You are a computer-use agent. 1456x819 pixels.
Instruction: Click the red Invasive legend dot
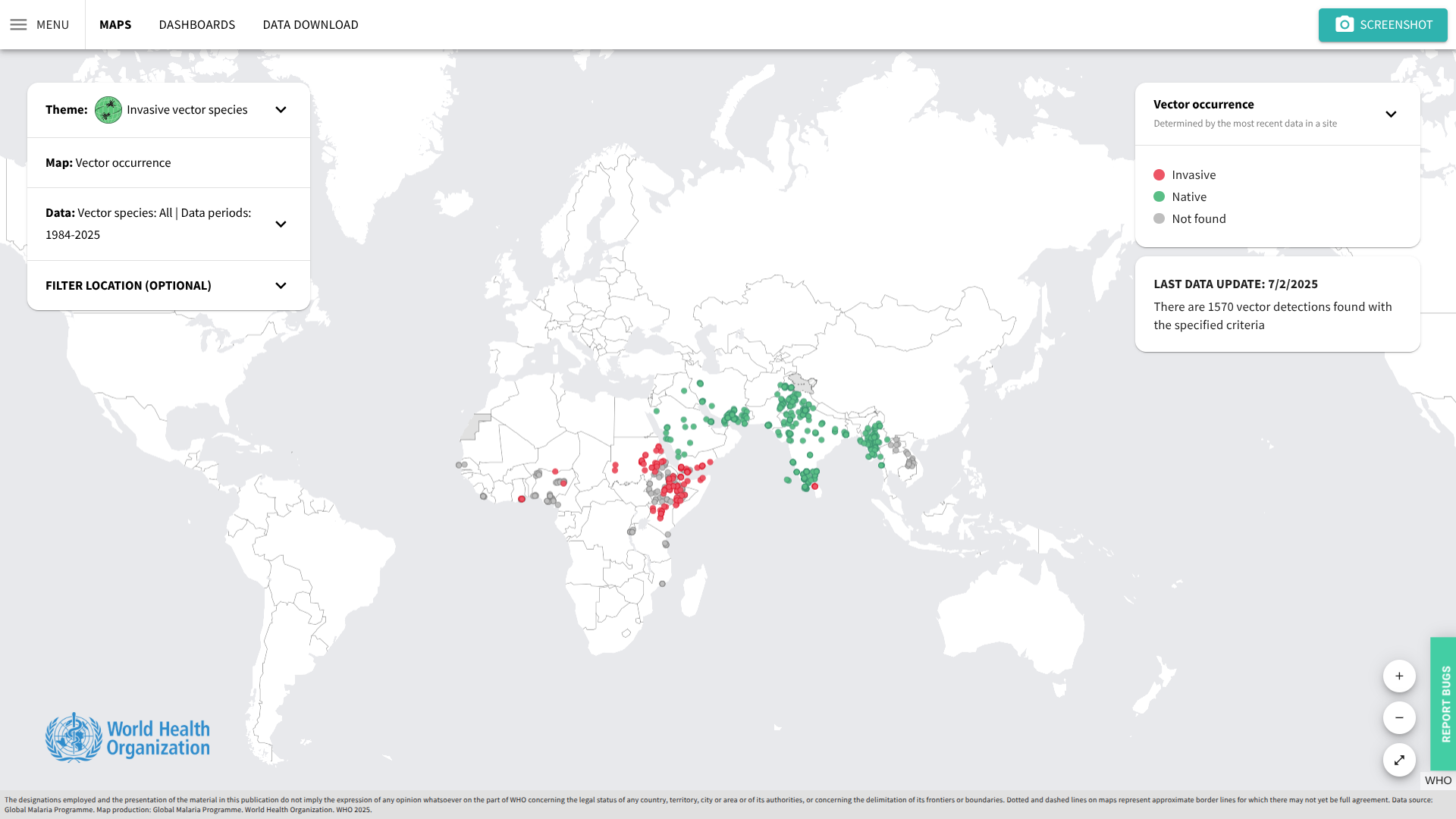pyautogui.click(x=1159, y=175)
